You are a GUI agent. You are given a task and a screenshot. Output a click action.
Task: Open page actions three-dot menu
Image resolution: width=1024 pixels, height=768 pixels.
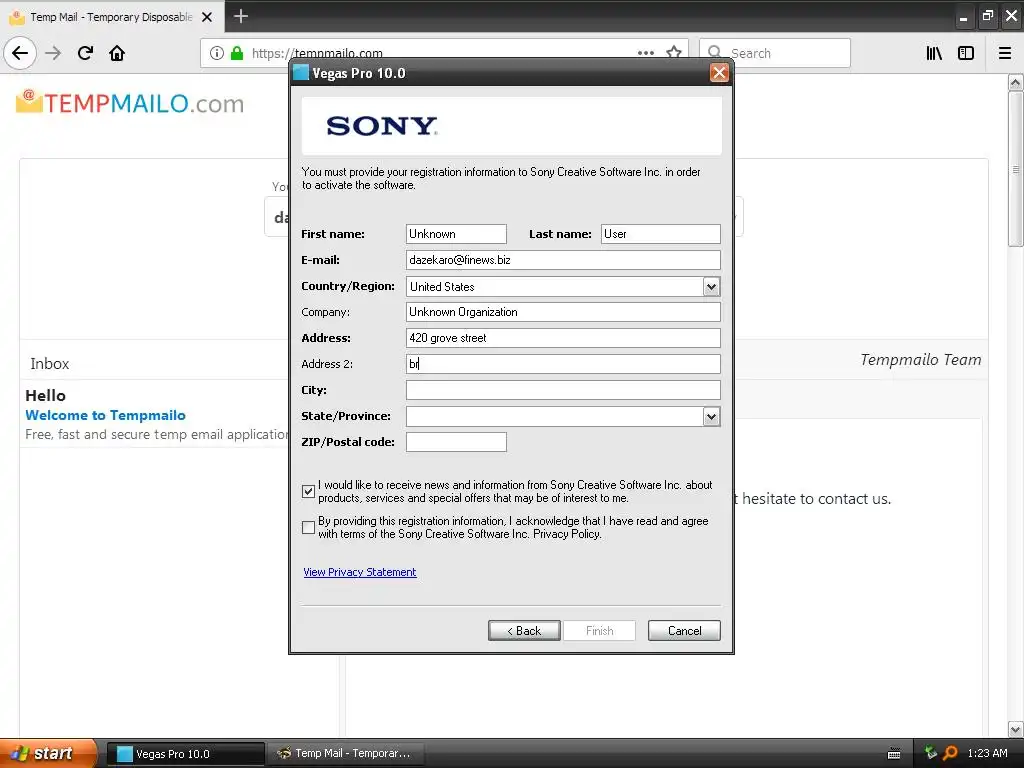(646, 52)
